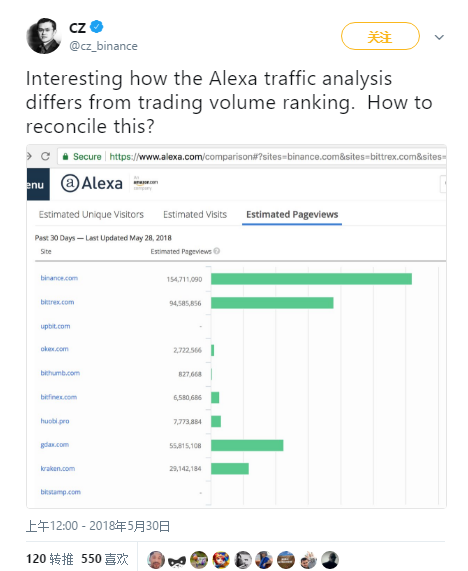Image resolution: width=468 pixels, height=571 pixels.
Task: Click the Estimated Pageviews help icon
Action: 217,251
